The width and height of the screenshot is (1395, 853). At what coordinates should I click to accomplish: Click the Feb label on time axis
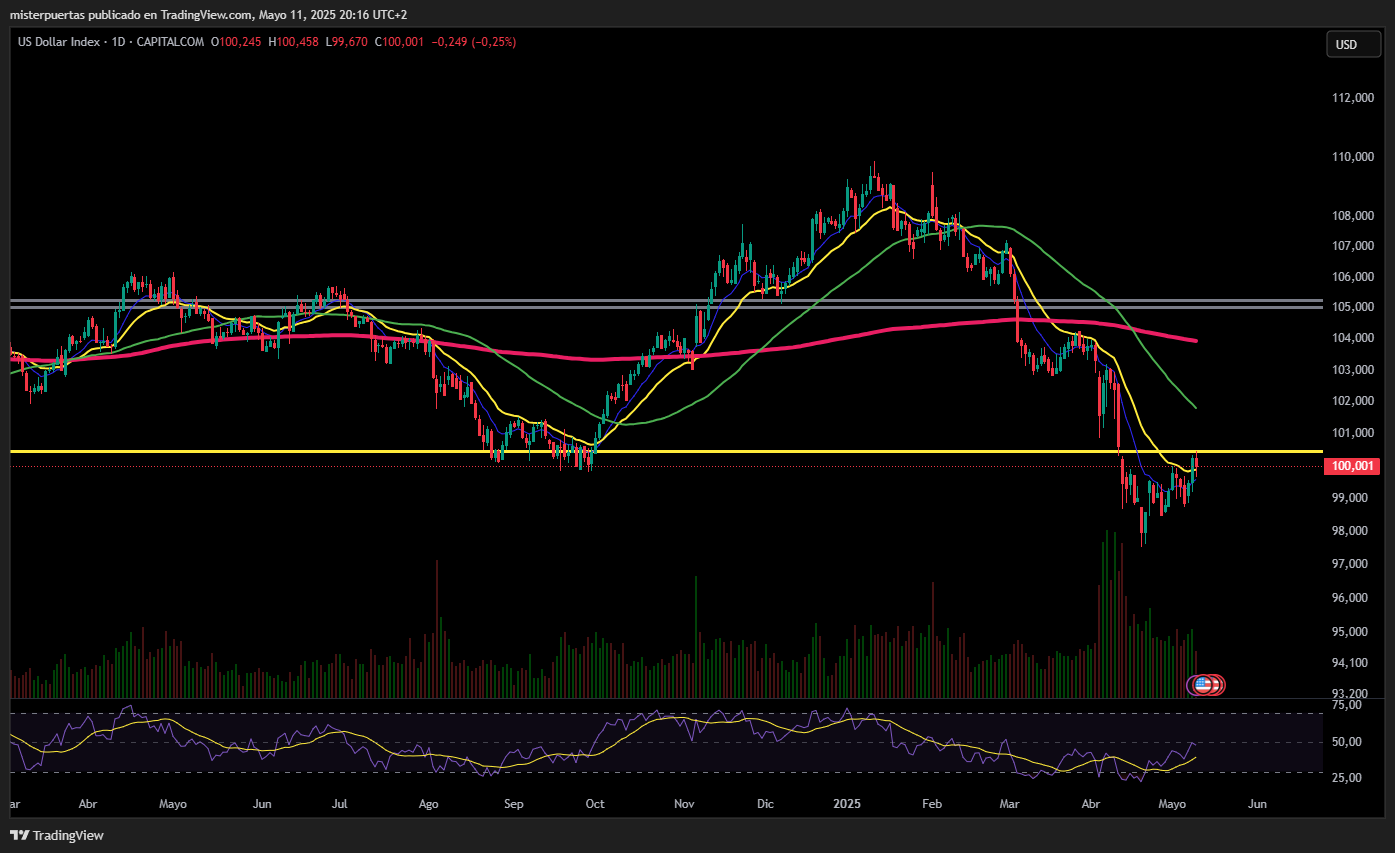(x=932, y=804)
